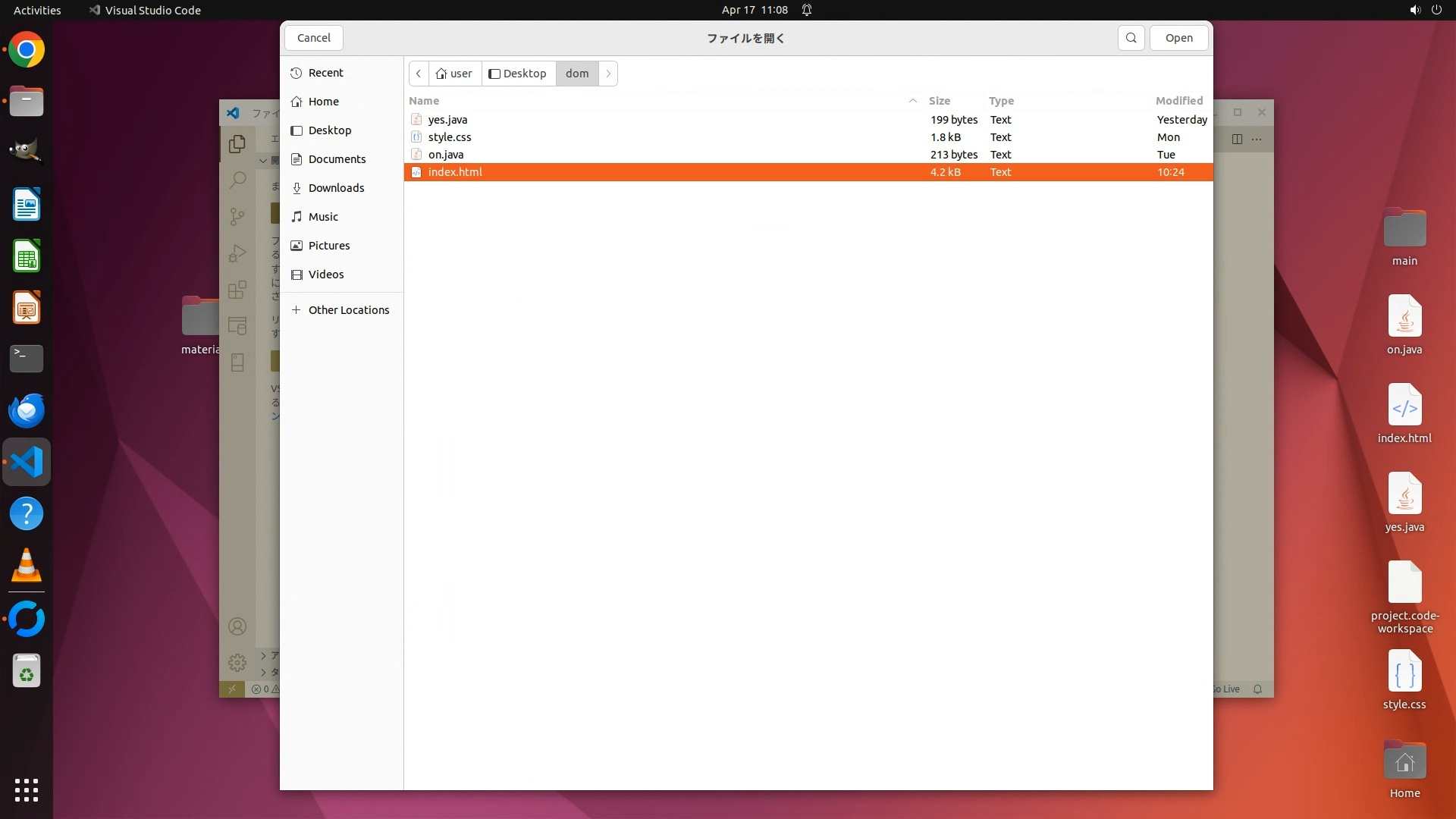Open Google Chrome from dock

[27, 50]
